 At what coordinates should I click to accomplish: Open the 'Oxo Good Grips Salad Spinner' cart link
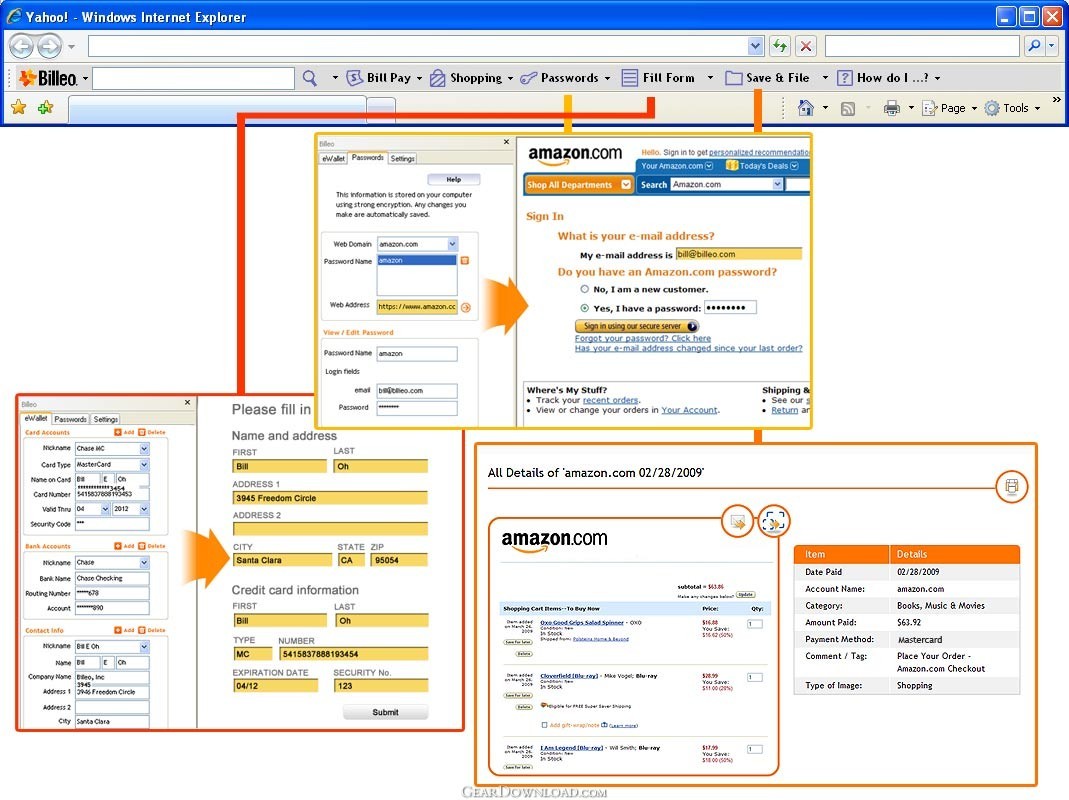pos(582,623)
